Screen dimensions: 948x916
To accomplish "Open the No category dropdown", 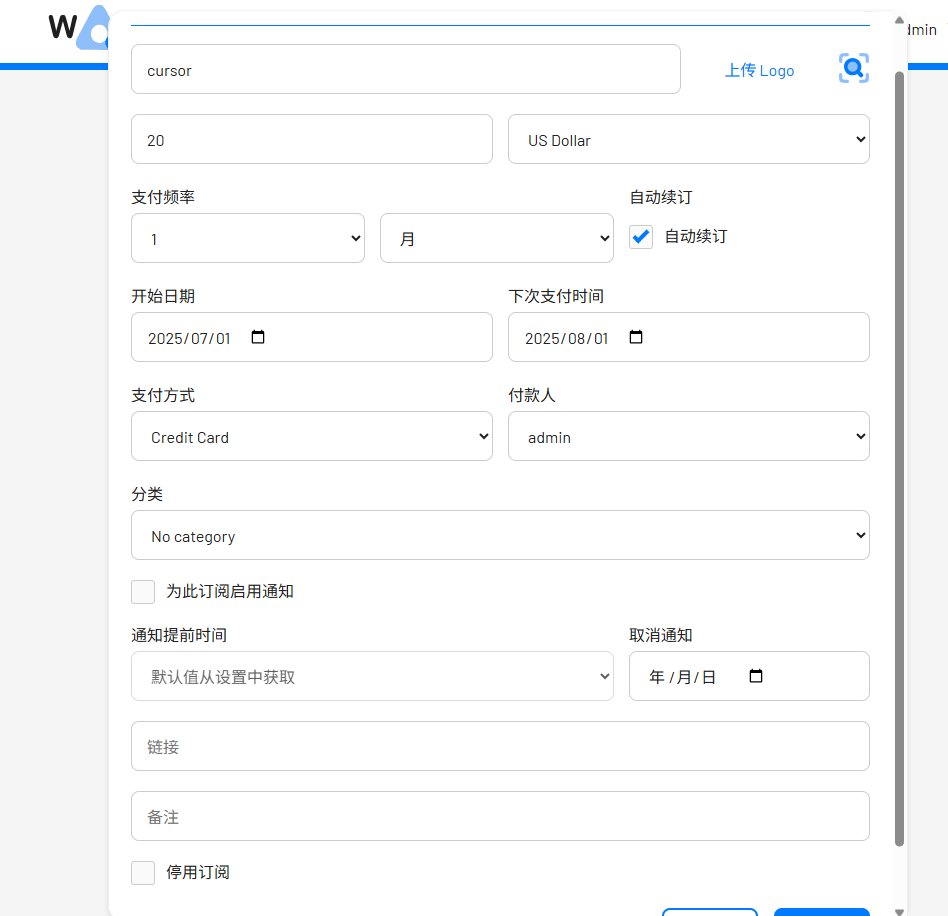I will point(501,535).
